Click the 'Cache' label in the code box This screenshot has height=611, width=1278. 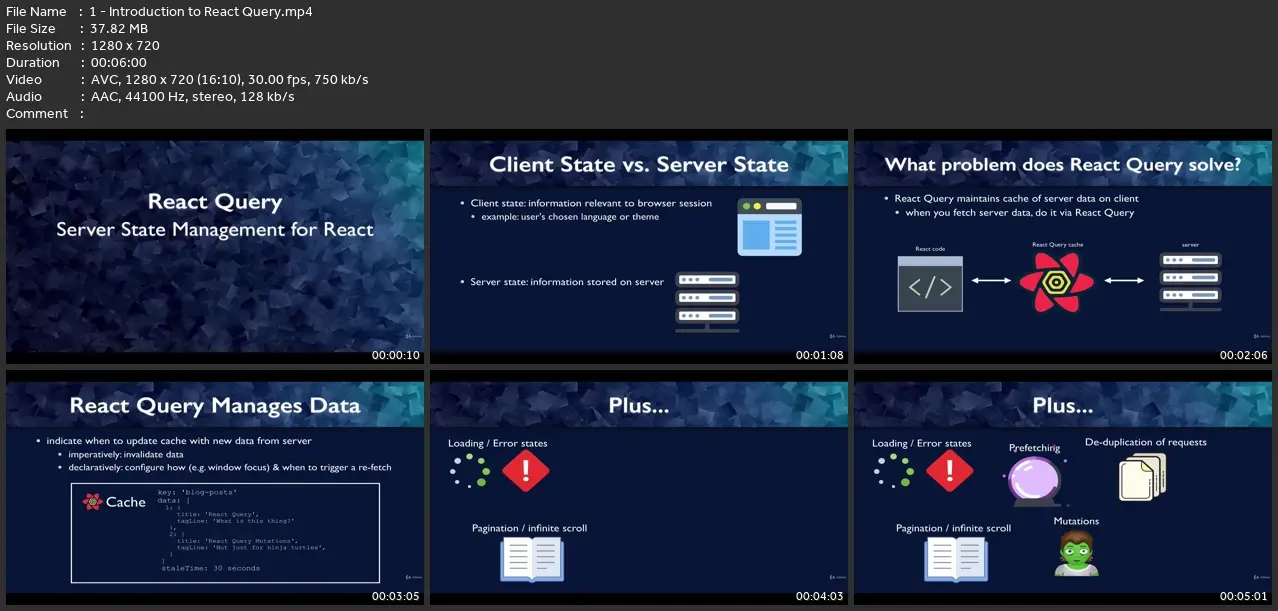point(126,502)
